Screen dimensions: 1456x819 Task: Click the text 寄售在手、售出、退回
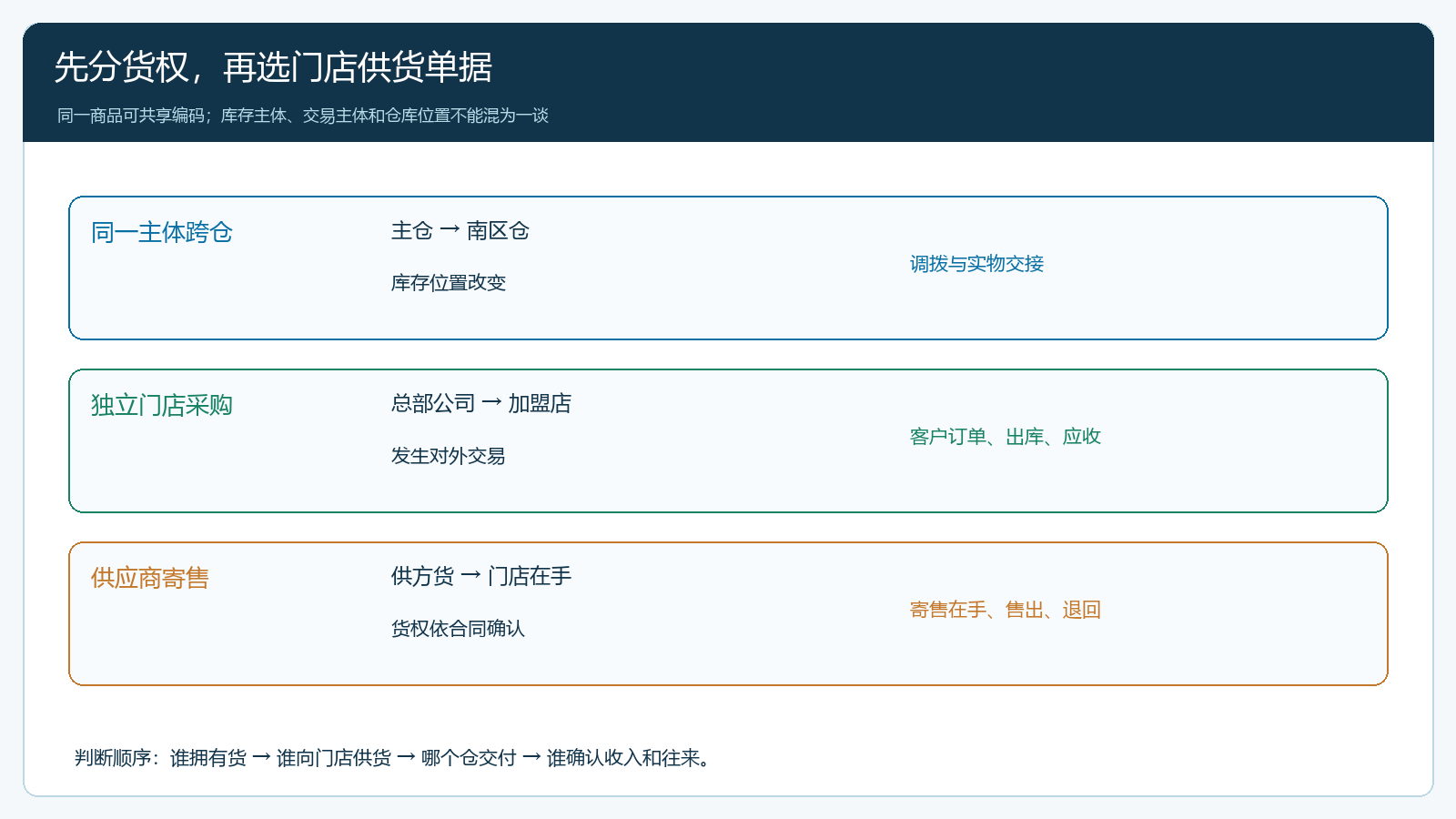coord(1006,610)
